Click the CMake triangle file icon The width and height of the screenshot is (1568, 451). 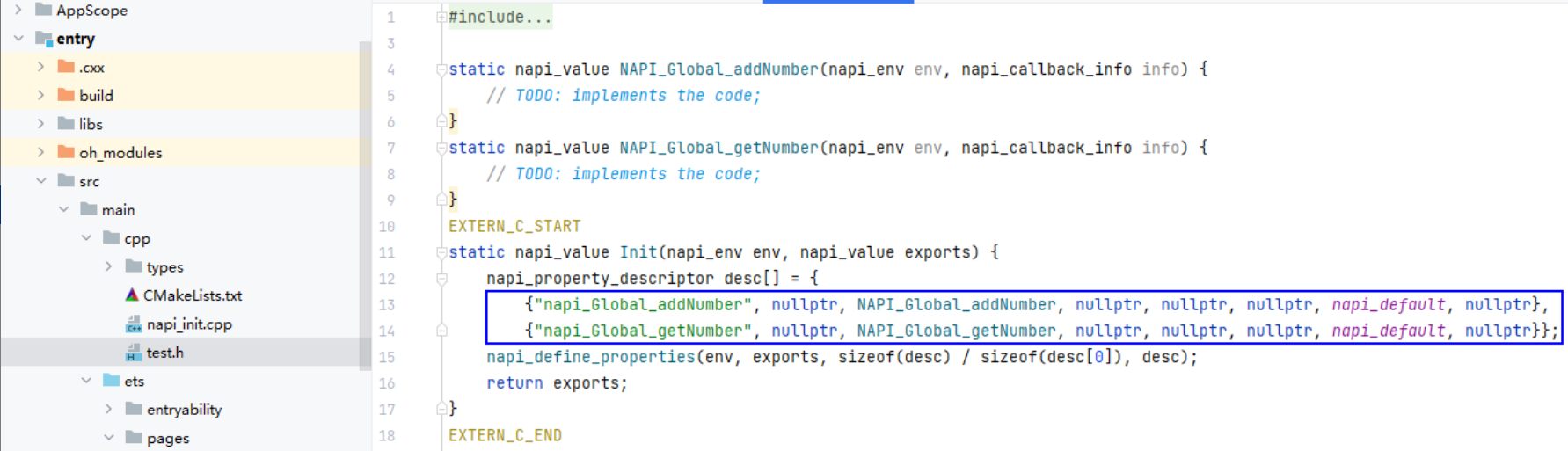pyautogui.click(x=132, y=295)
